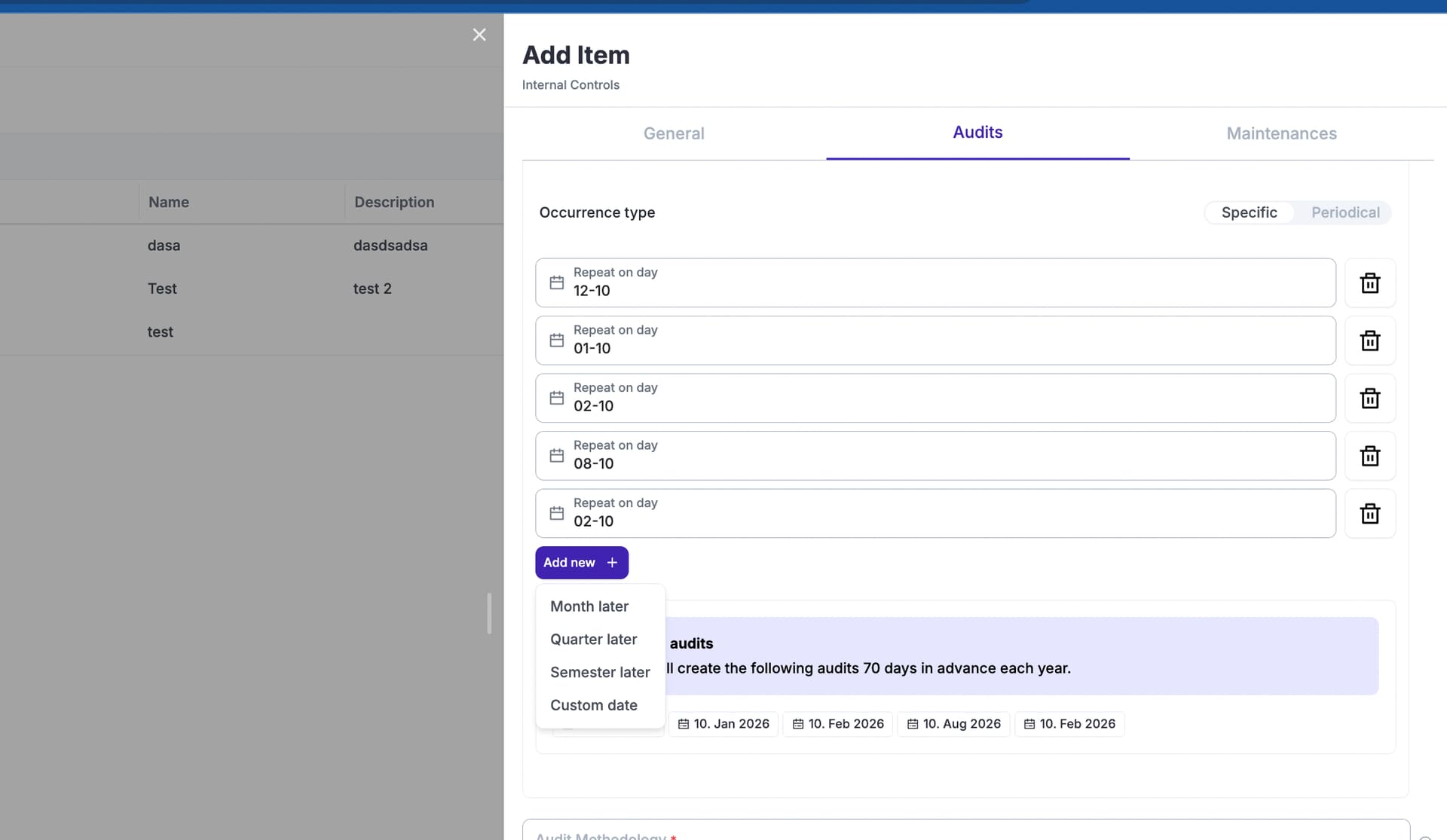The width and height of the screenshot is (1447, 840).
Task: Switch occurrence type to Periodical
Action: 1345,212
